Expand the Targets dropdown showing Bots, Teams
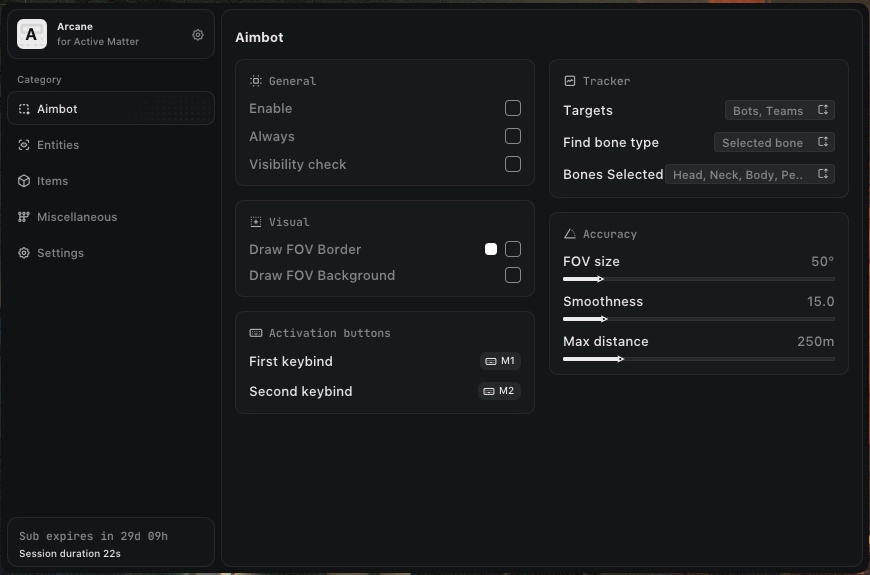This screenshot has width=870, height=575. click(779, 111)
